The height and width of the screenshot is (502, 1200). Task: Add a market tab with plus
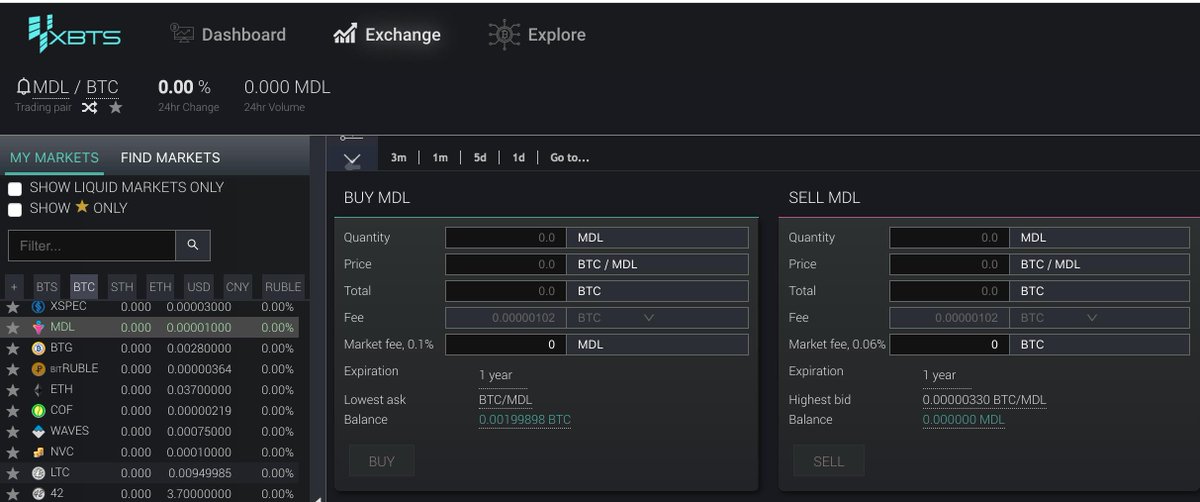pyautogui.click(x=15, y=287)
